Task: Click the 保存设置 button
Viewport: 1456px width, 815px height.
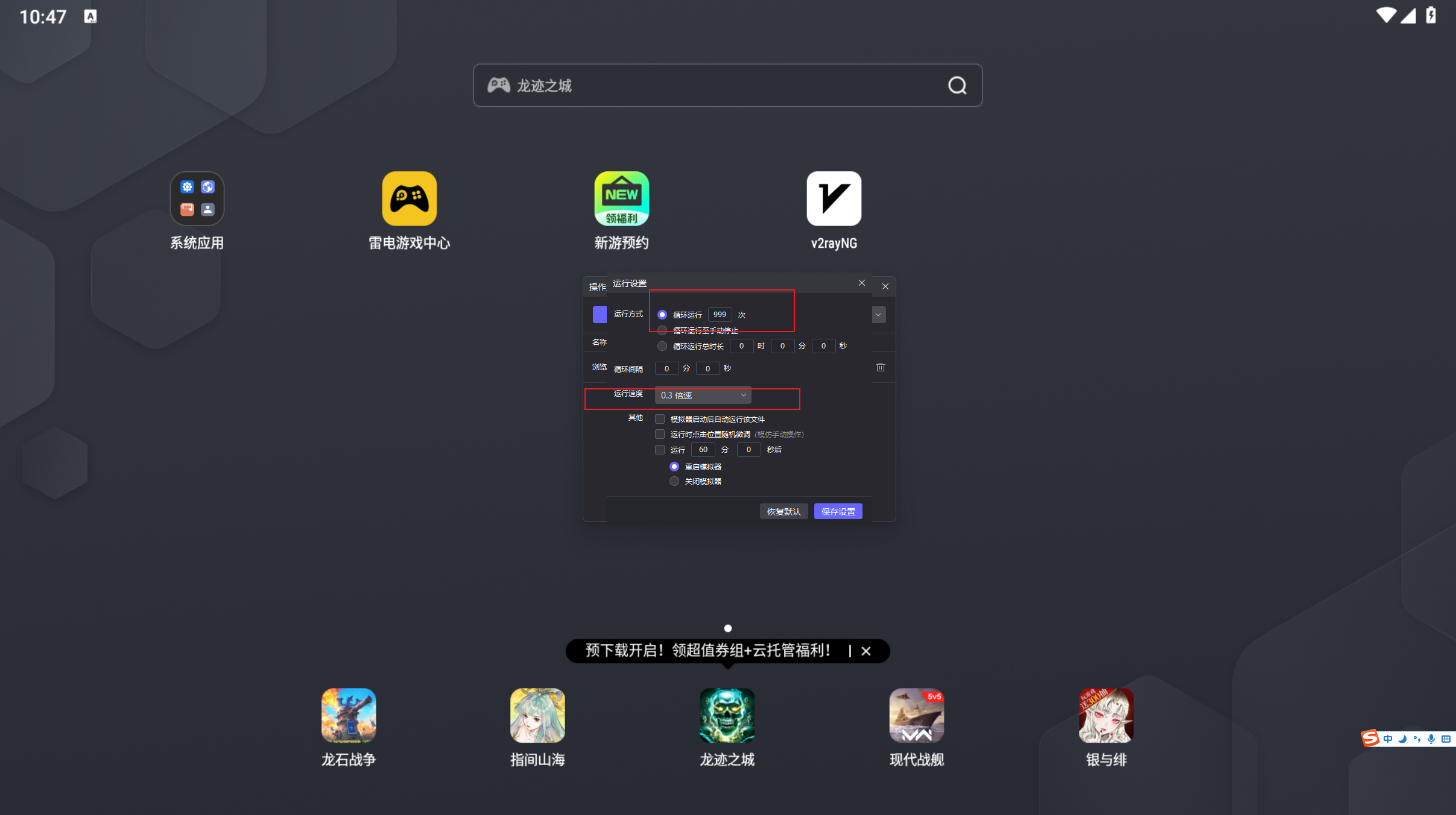Action: coord(838,511)
